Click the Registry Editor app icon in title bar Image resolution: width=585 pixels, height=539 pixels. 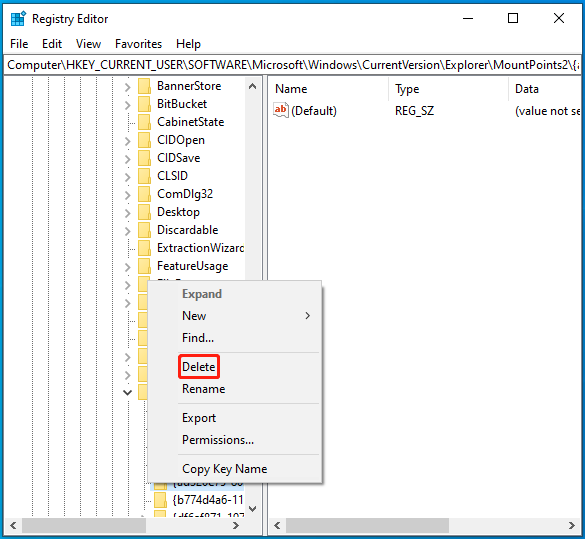18,19
